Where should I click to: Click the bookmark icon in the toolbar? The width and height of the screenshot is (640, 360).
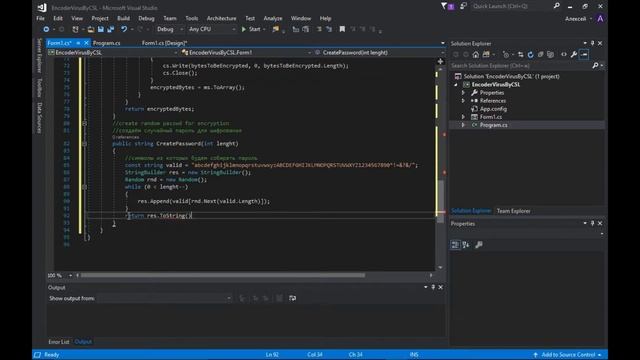[342, 29]
